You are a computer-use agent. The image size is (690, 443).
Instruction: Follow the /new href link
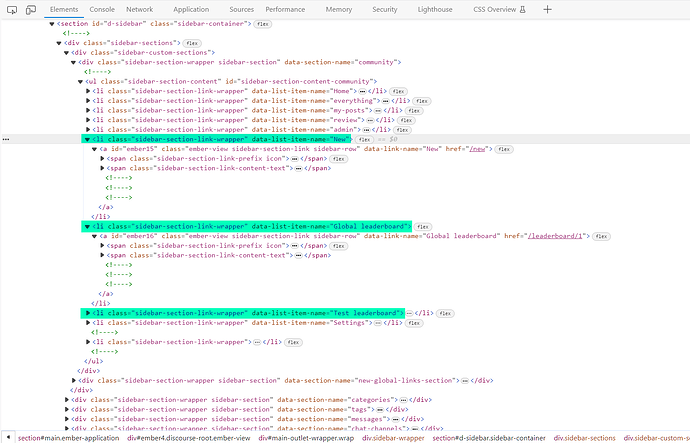477,149
